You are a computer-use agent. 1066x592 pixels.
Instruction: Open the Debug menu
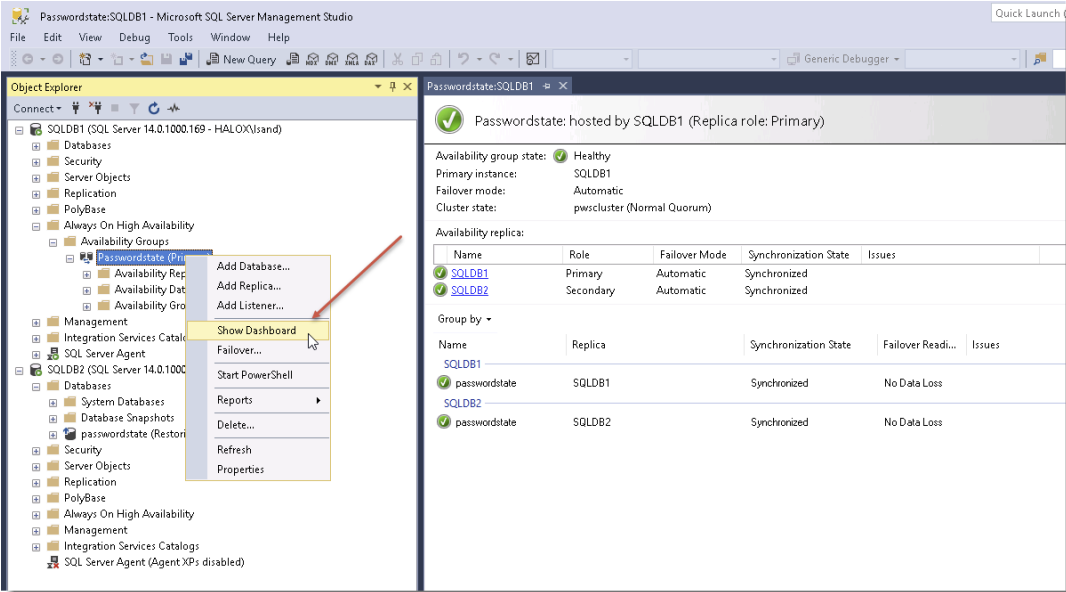135,37
